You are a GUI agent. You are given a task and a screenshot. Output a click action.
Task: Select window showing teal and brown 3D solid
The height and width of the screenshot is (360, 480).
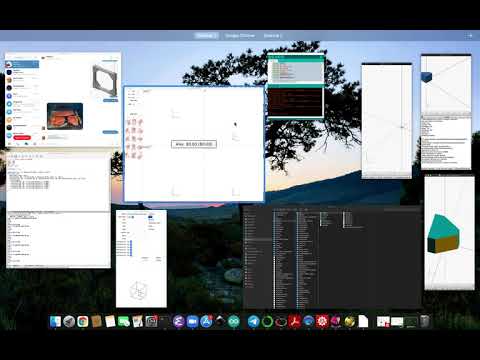(449, 232)
